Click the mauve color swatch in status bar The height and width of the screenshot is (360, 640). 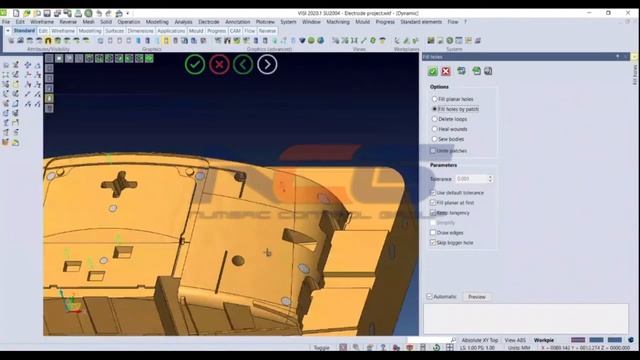tap(578, 340)
